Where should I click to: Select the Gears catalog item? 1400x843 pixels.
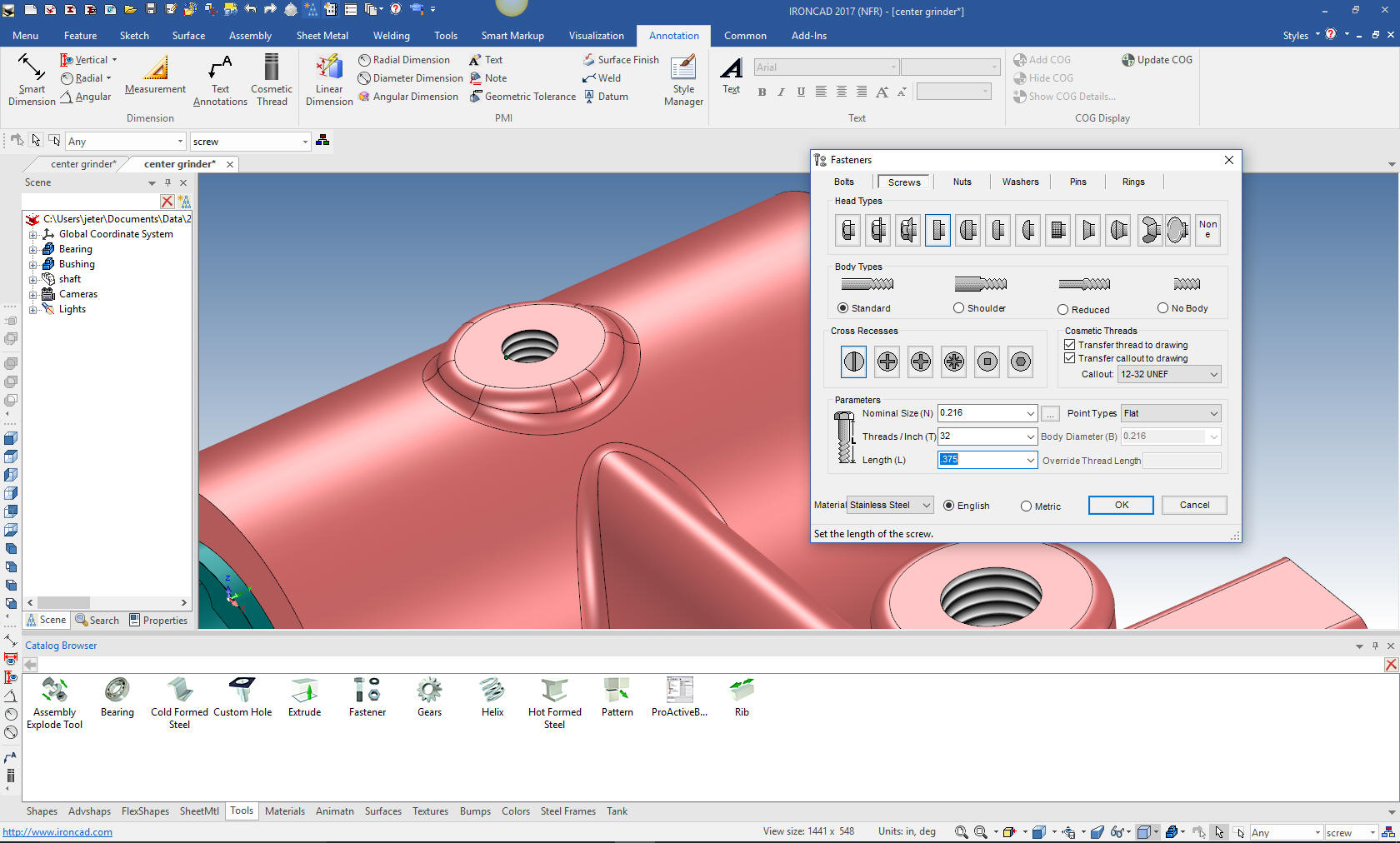point(429,696)
